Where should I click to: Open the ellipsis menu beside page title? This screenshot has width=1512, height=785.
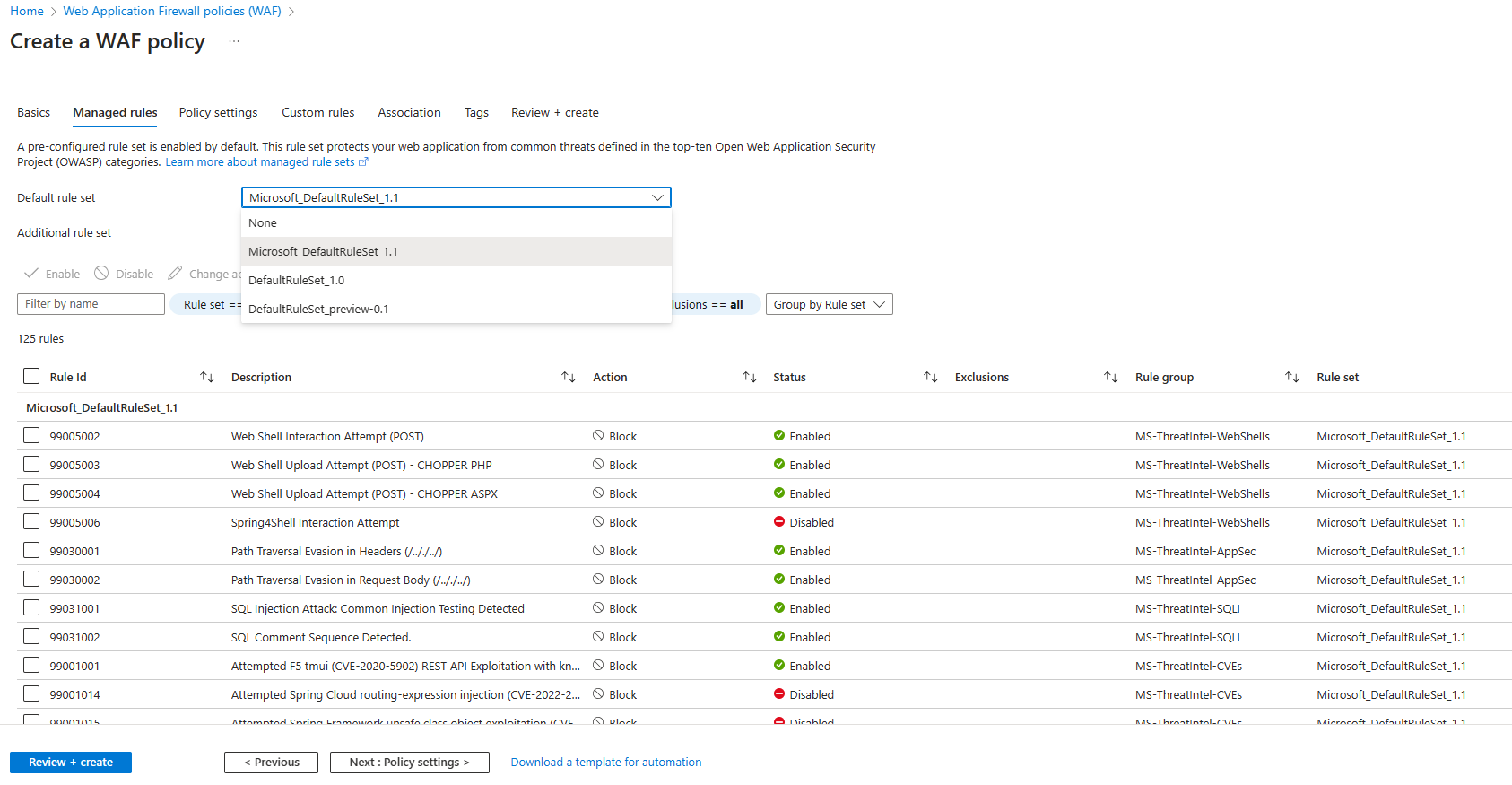click(234, 41)
